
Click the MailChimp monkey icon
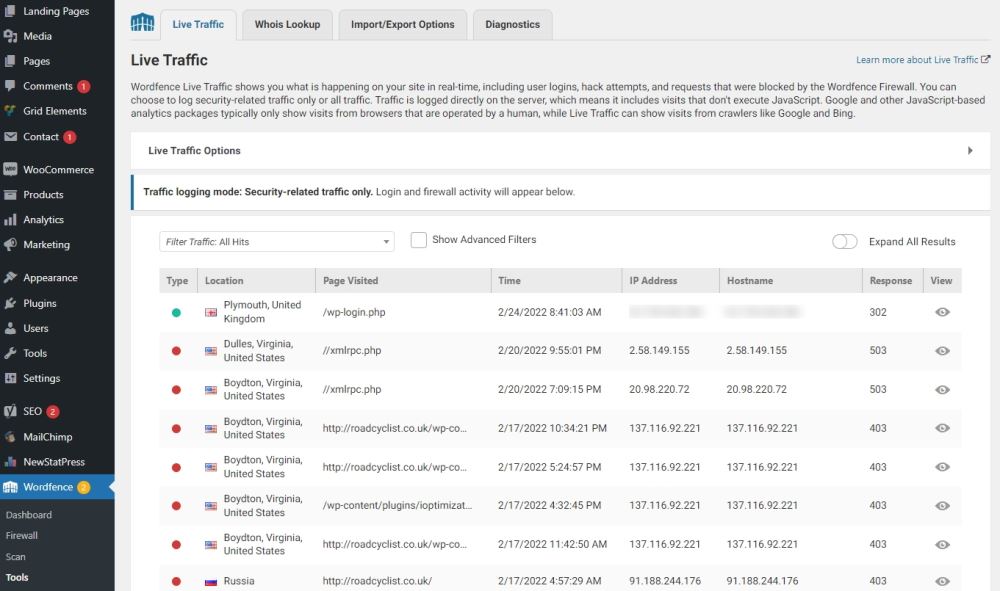[10, 437]
